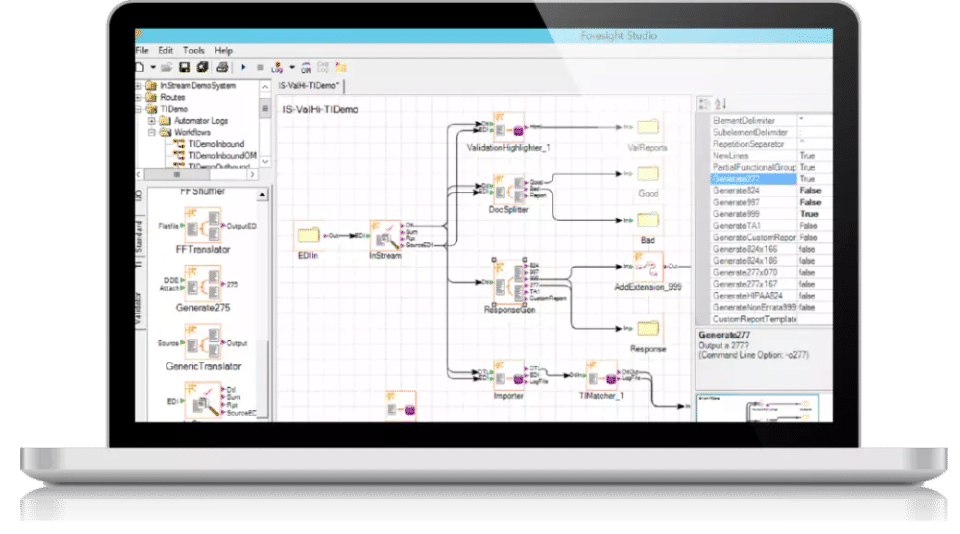Click the Log toolbar icon

point(277,67)
